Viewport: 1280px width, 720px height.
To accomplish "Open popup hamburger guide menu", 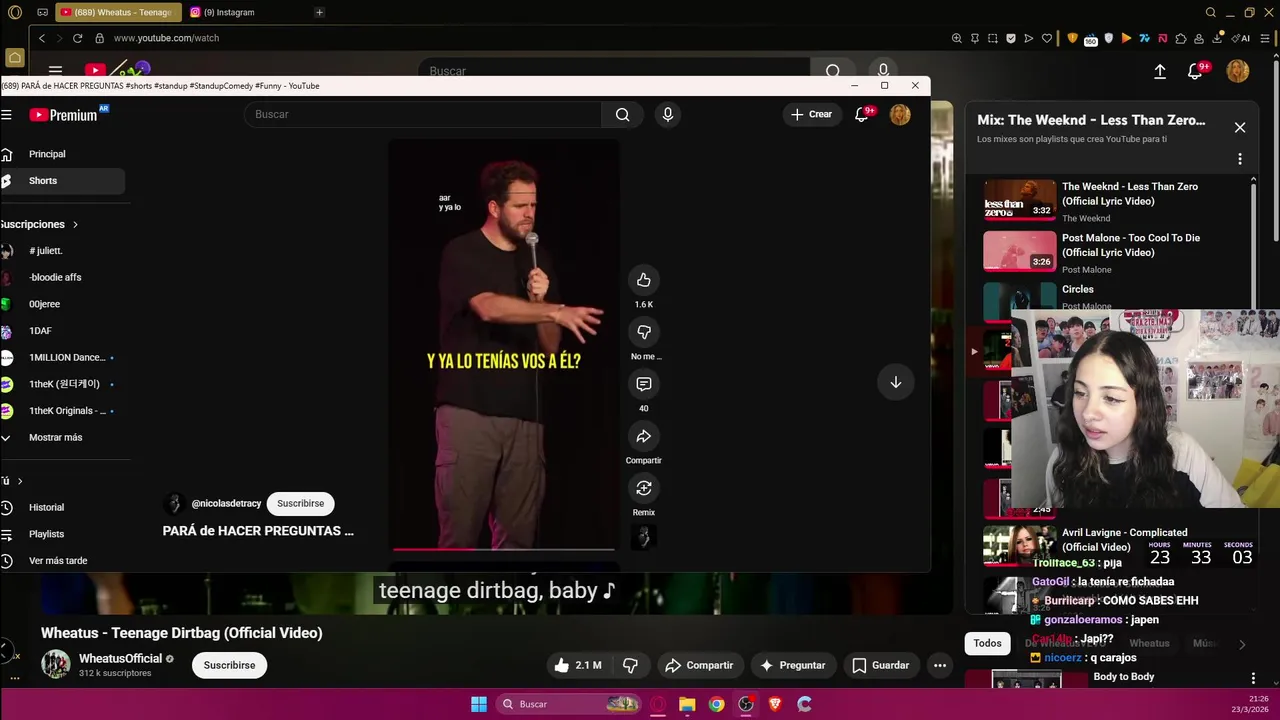I will click(x=6, y=115).
